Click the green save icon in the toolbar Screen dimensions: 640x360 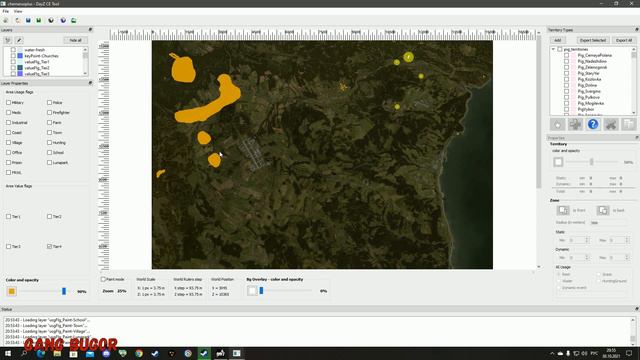[39, 20]
